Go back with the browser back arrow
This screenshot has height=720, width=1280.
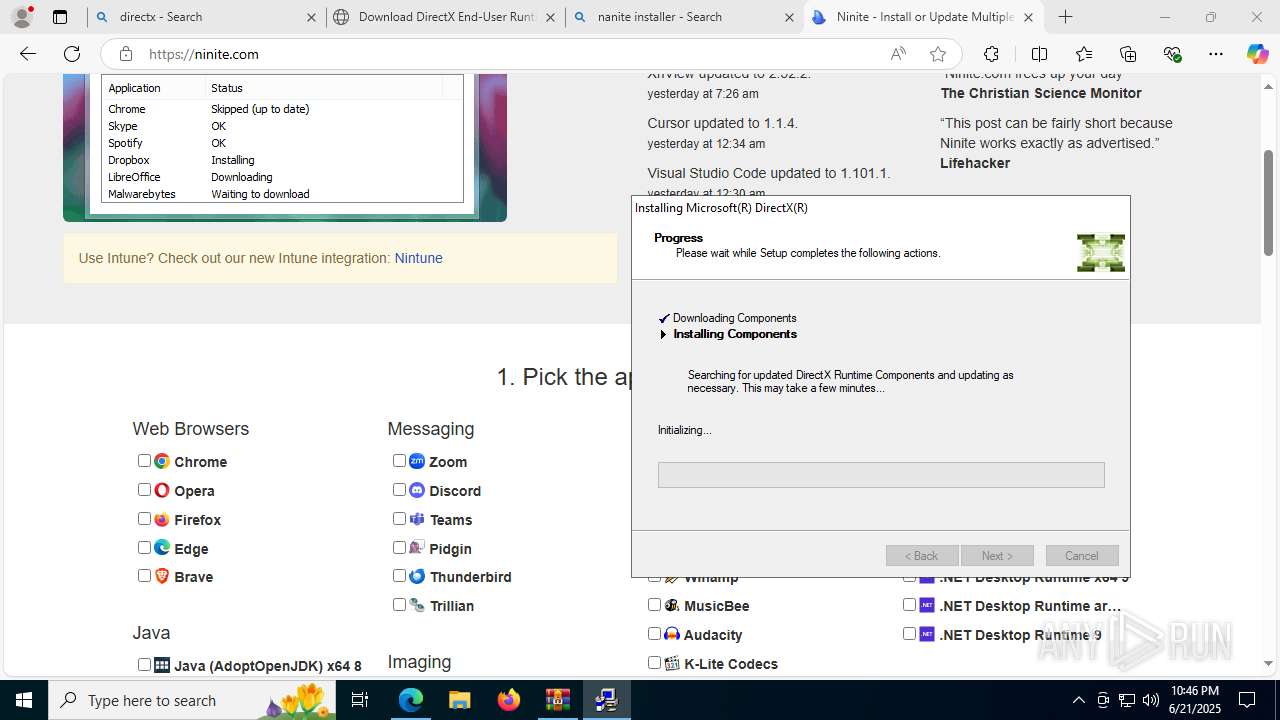point(28,54)
